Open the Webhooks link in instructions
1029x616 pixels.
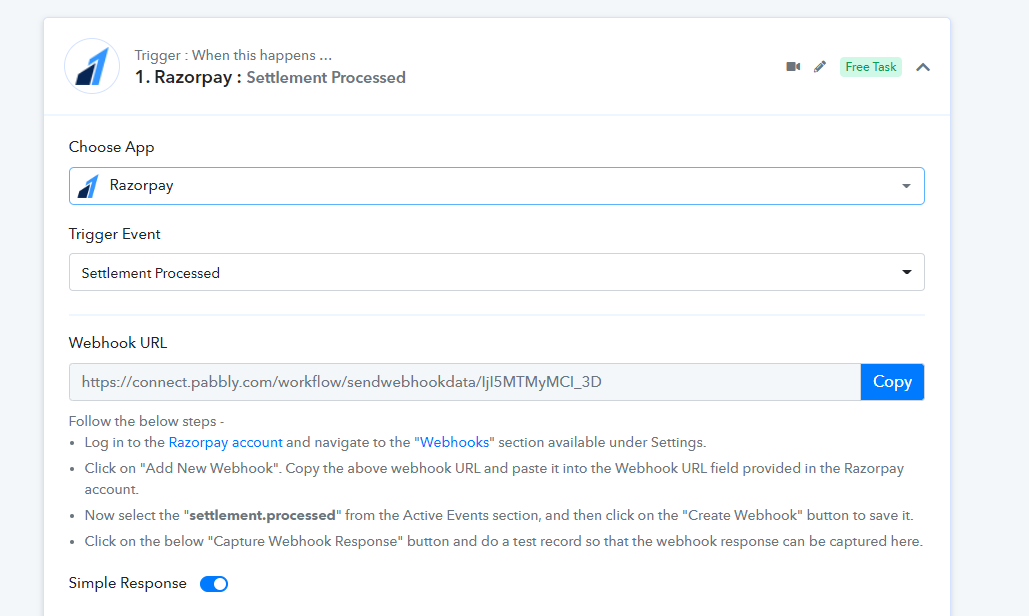(454, 442)
